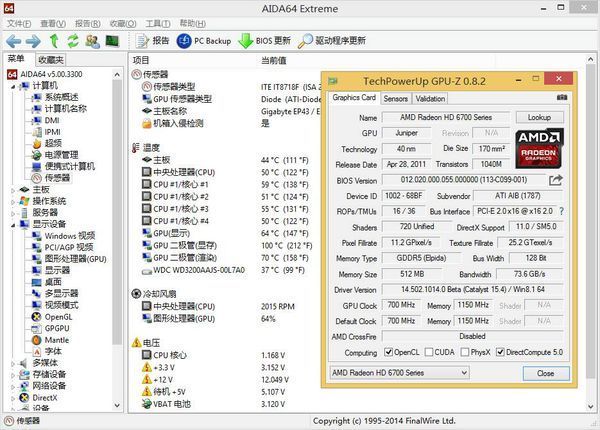Viewport: 600px width, 430px height.
Task: Select 电源管理 tree item
Action: (x=62, y=155)
